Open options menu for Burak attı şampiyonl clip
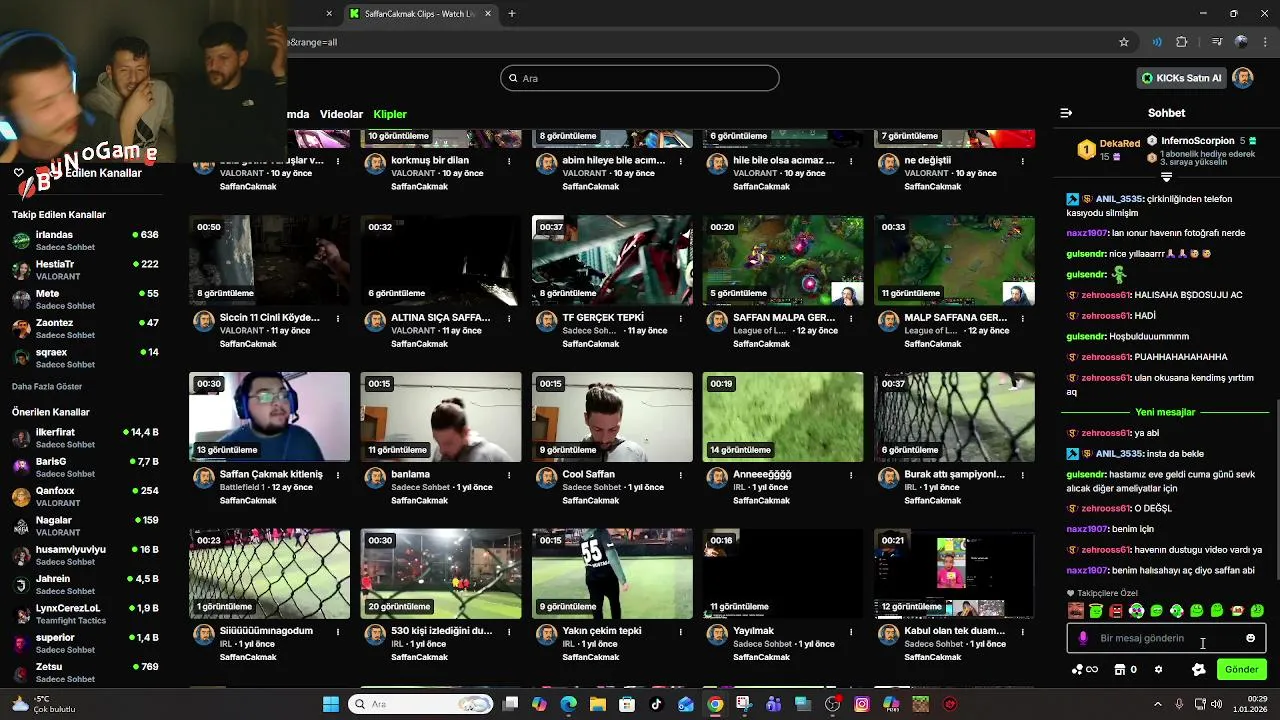1280x720 pixels. coord(1022,475)
